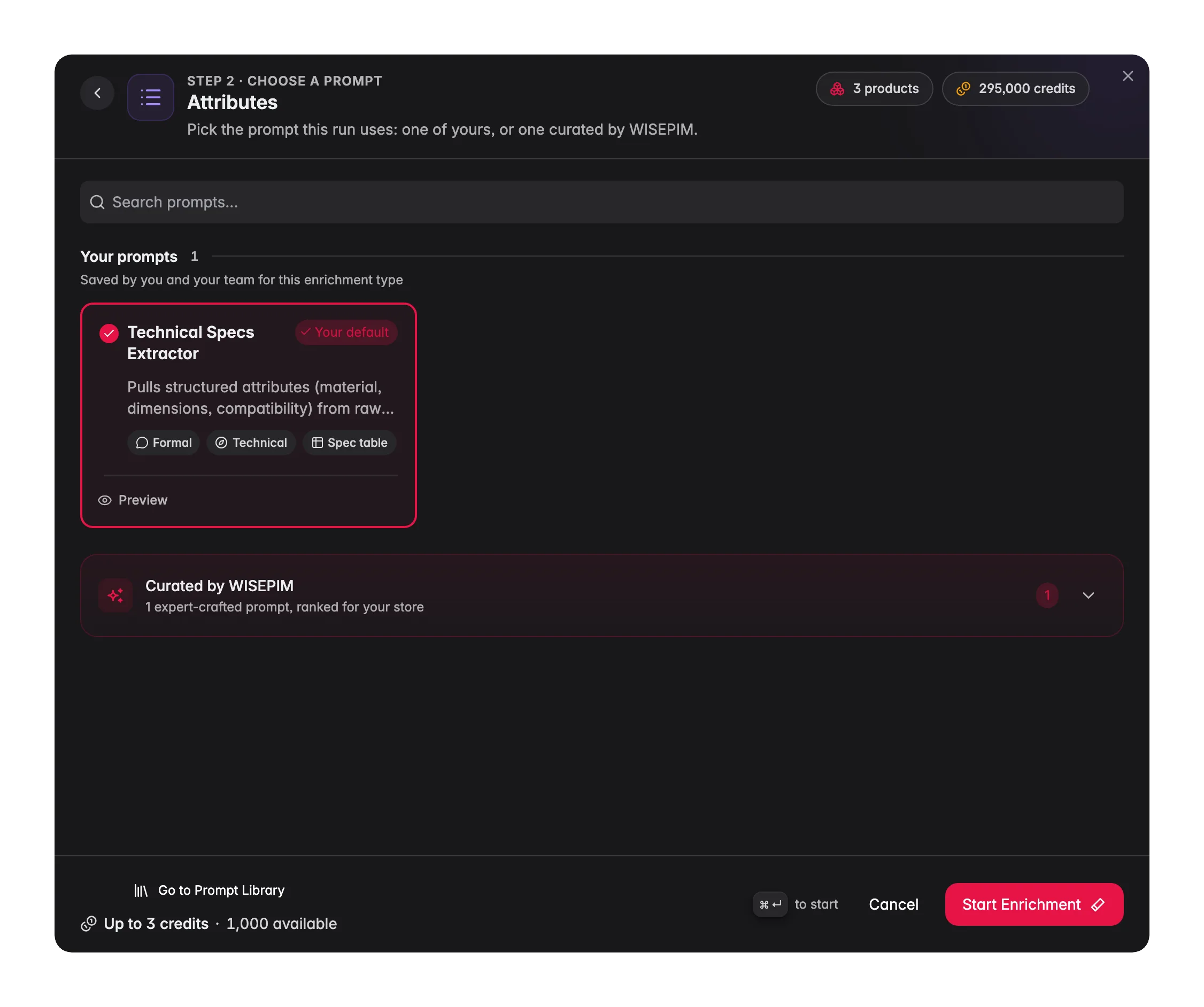The width and height of the screenshot is (1204, 1007).
Task: Focus the Search prompts field
Action: pyautogui.click(x=601, y=203)
